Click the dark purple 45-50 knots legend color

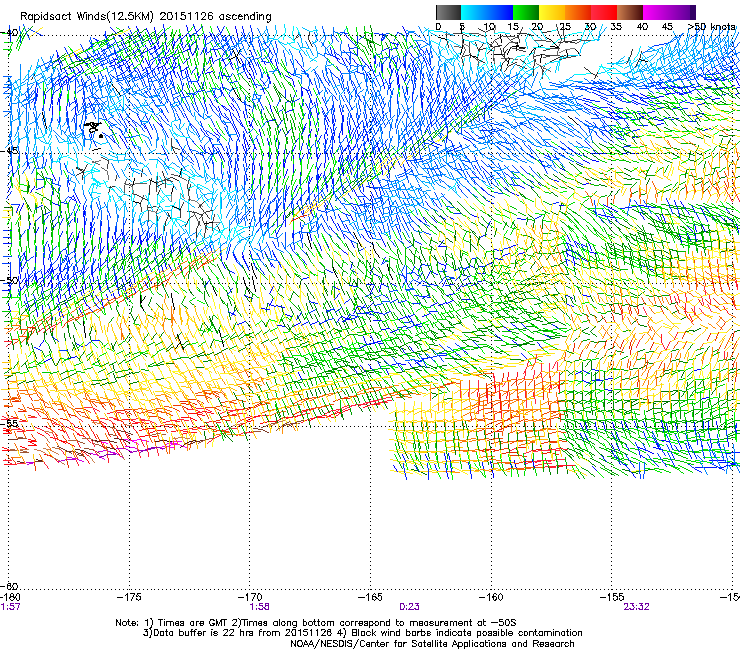[x=682, y=12]
